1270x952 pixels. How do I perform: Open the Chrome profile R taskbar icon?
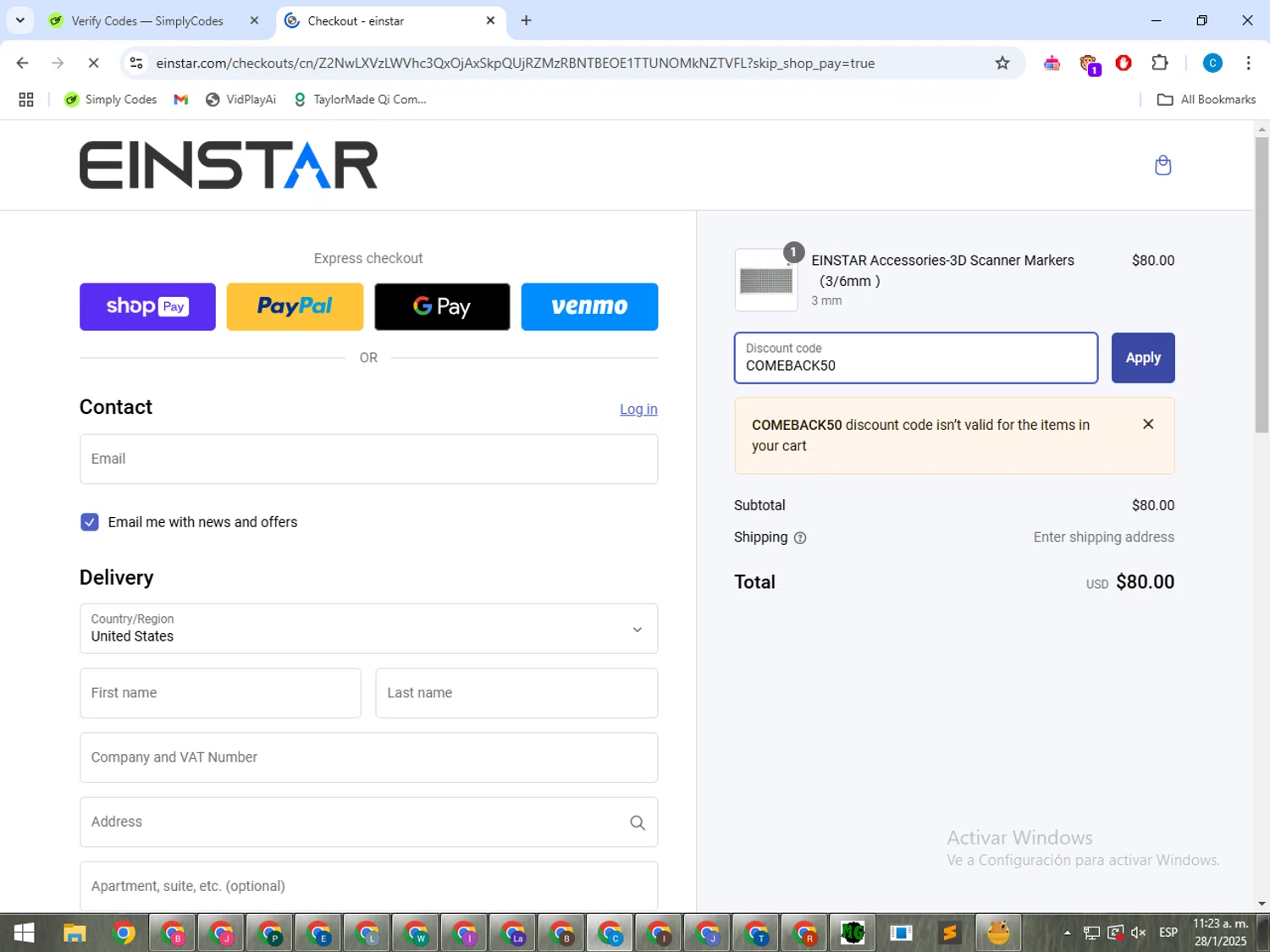[x=804, y=933]
